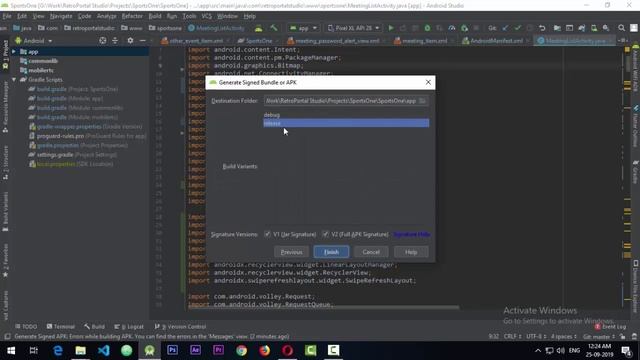Open settings.gradle in project tree

[55, 155]
